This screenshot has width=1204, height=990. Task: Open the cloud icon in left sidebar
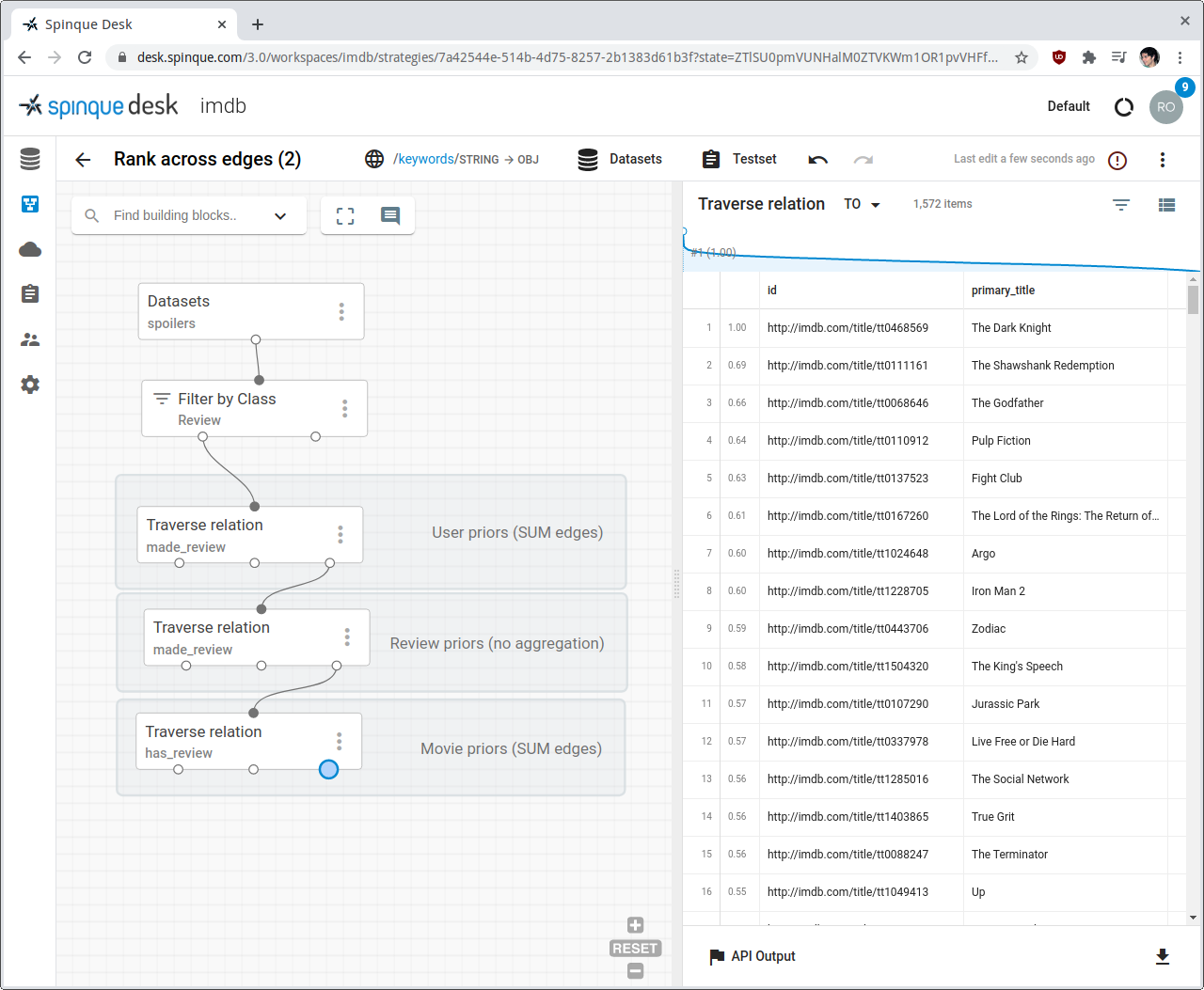click(30, 249)
